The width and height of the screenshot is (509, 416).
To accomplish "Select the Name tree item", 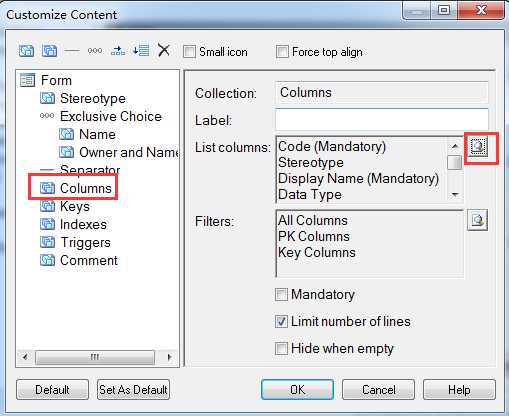I will click(97, 134).
